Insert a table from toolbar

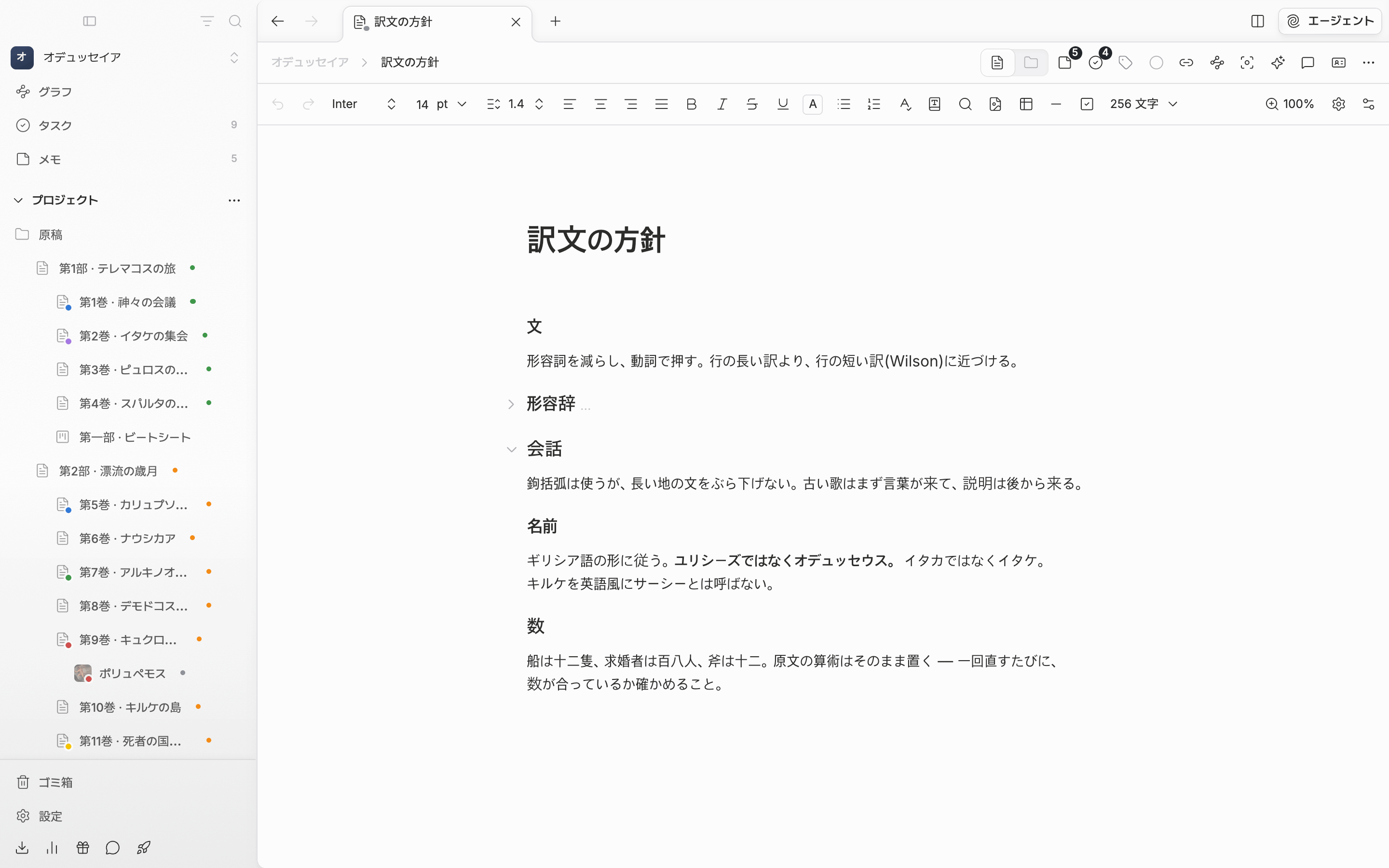1026,104
